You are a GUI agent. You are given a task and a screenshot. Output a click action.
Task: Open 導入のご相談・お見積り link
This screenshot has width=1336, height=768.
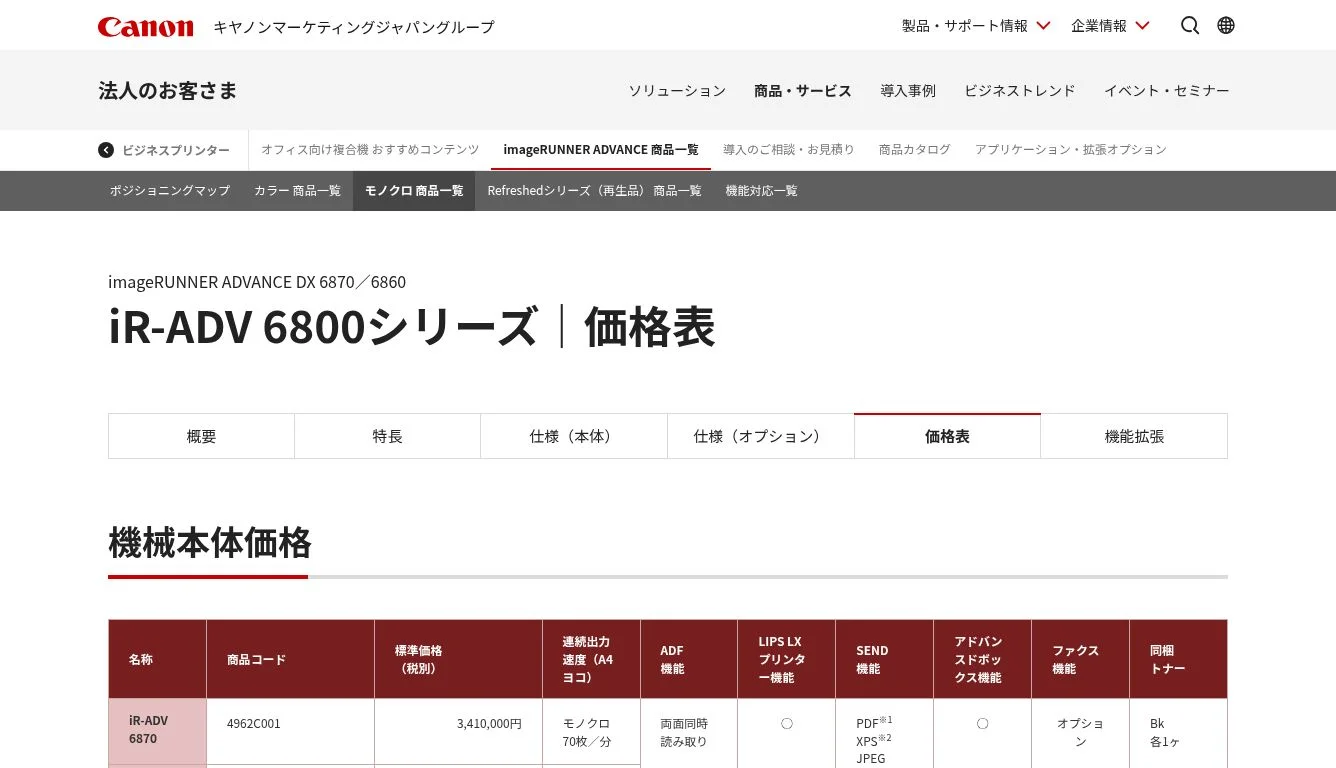[x=789, y=150]
